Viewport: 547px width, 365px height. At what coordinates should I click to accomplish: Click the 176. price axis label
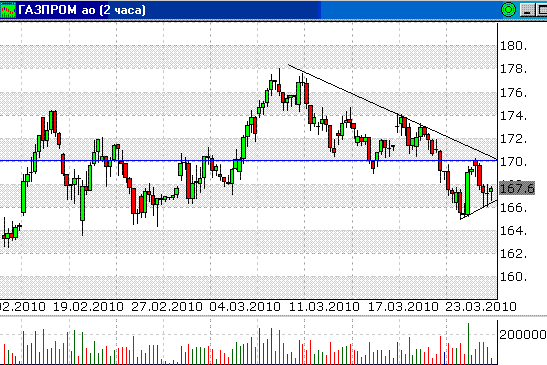[x=514, y=93]
